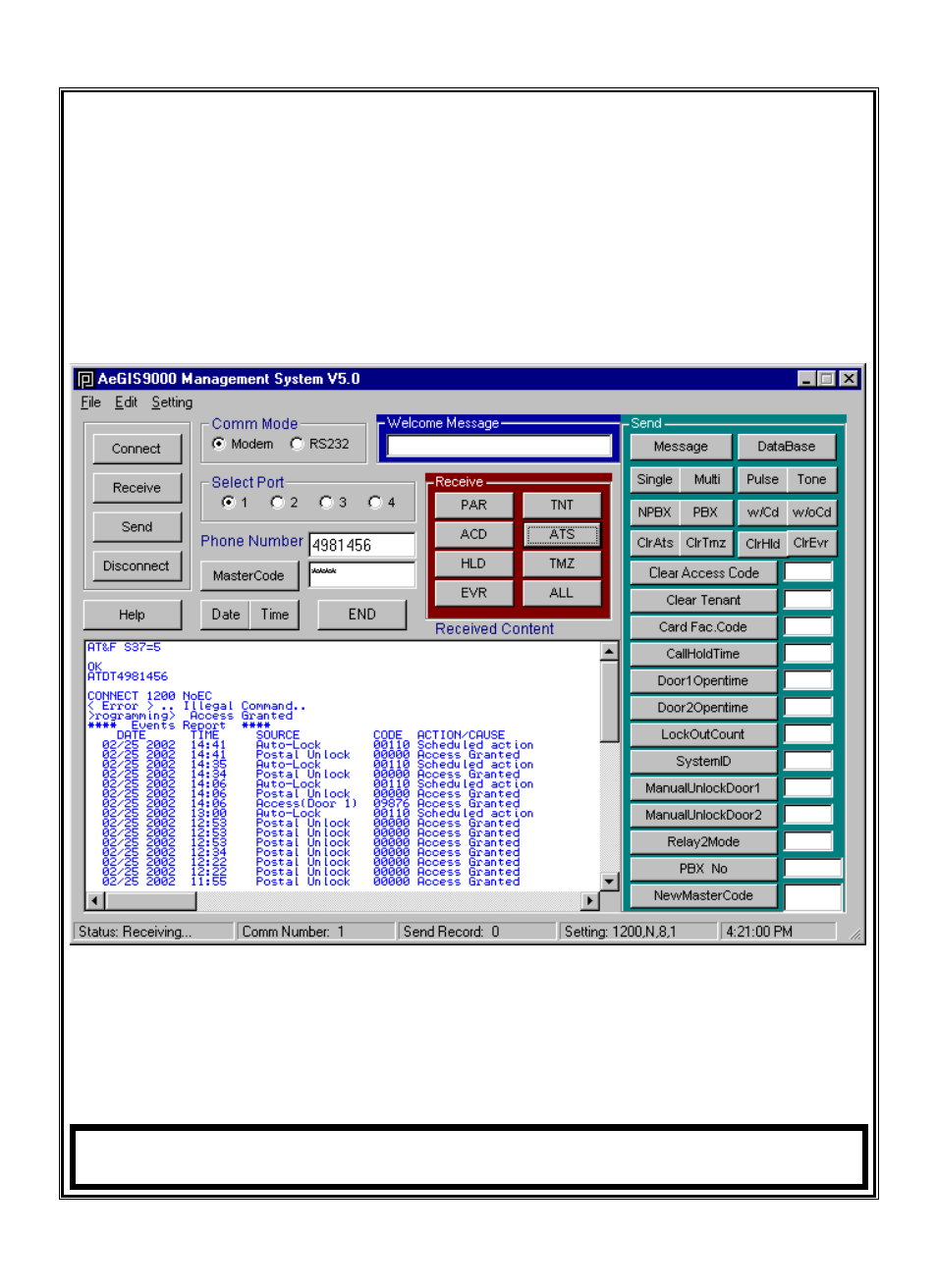Click the ClrEvr button
This screenshot has width=937, height=1288.
811,543
